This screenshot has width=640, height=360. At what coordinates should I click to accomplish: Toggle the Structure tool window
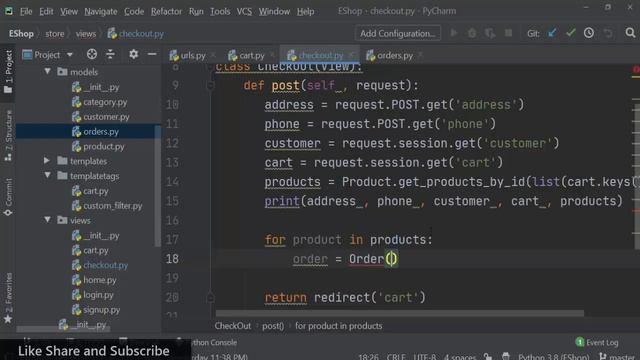pos(8,135)
